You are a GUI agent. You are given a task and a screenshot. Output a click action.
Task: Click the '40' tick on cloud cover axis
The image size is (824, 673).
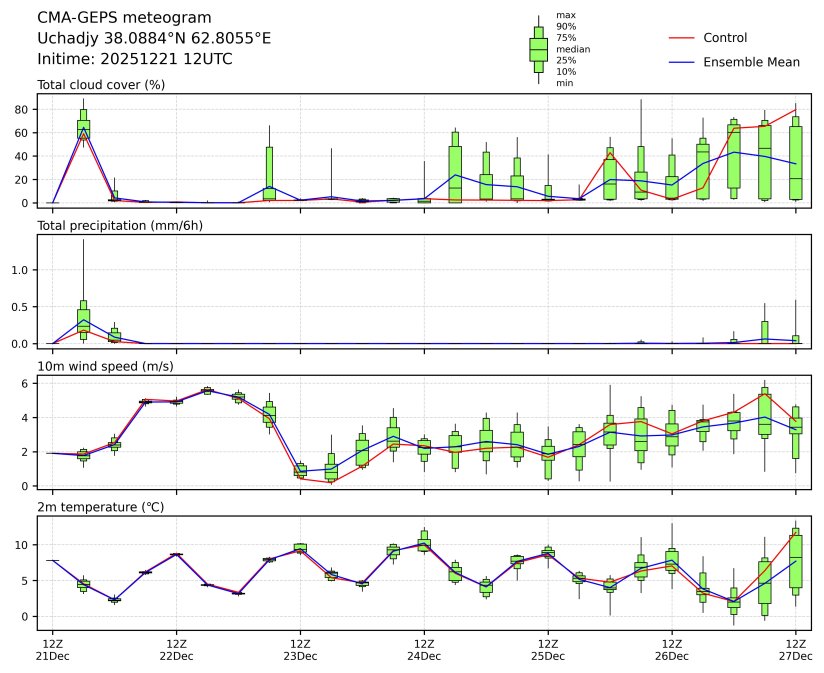(x=21, y=157)
